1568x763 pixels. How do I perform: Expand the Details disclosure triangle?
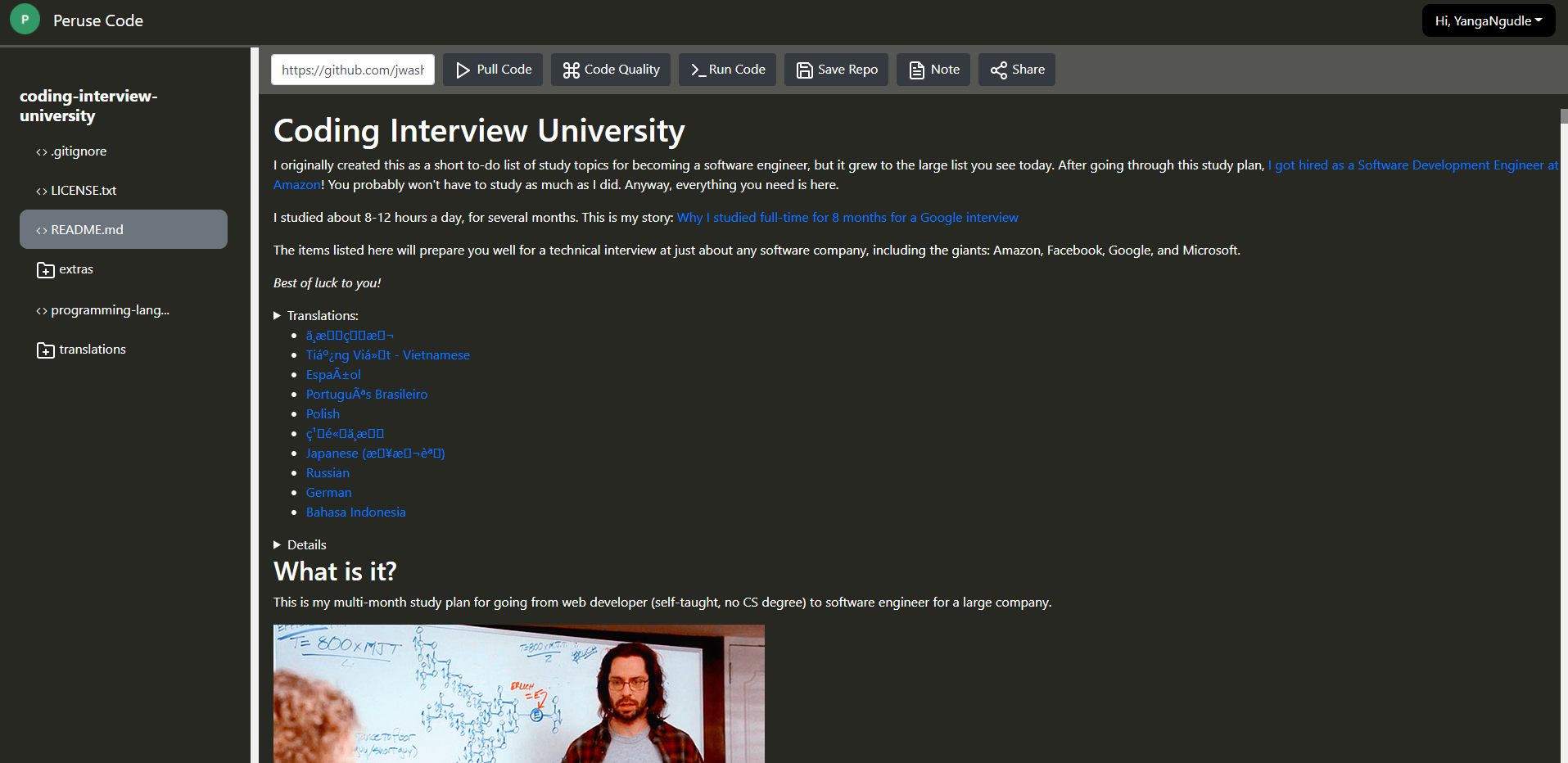pyautogui.click(x=278, y=544)
